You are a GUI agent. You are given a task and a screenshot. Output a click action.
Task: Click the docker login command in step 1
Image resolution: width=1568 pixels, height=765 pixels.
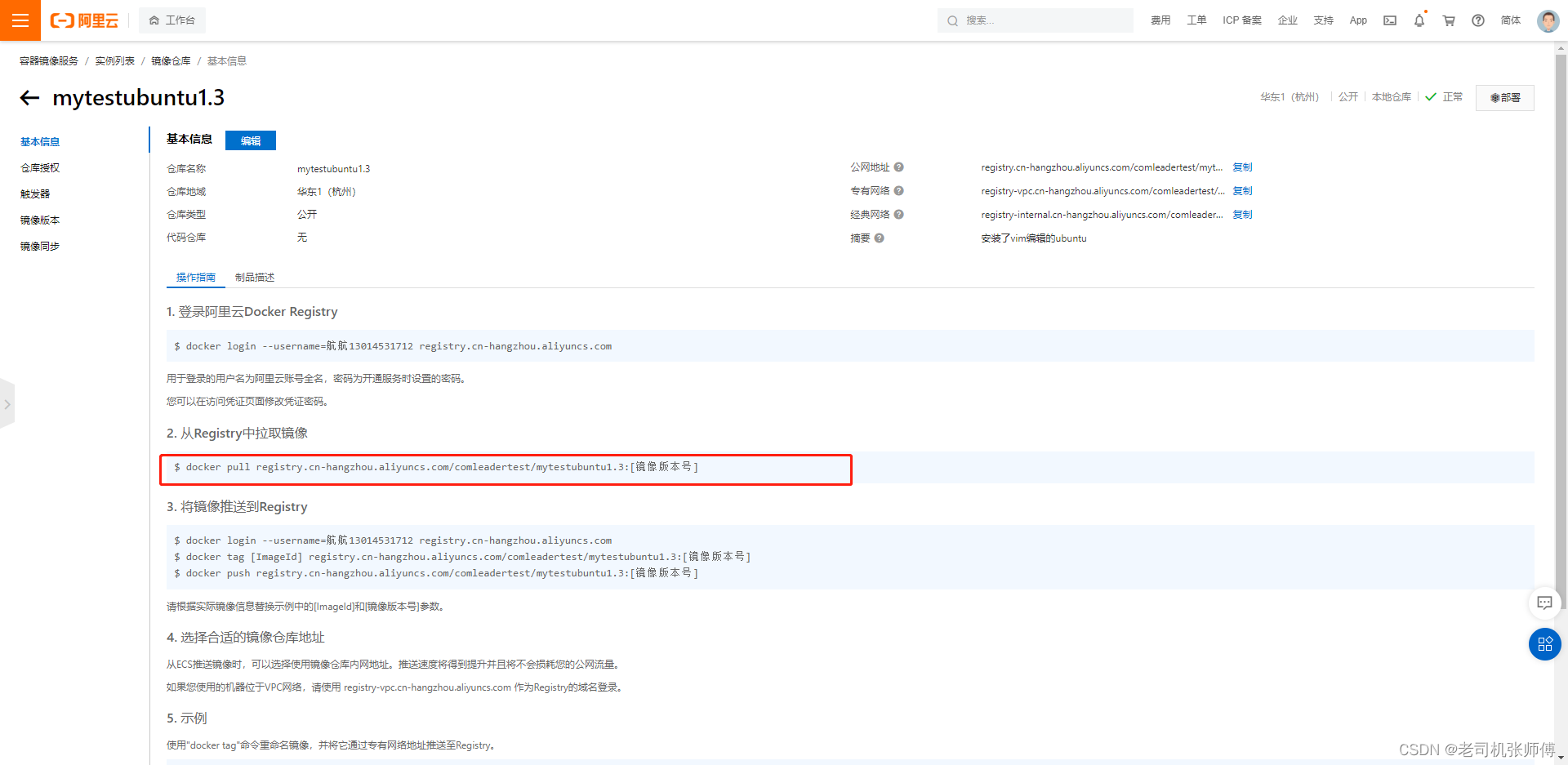click(393, 346)
